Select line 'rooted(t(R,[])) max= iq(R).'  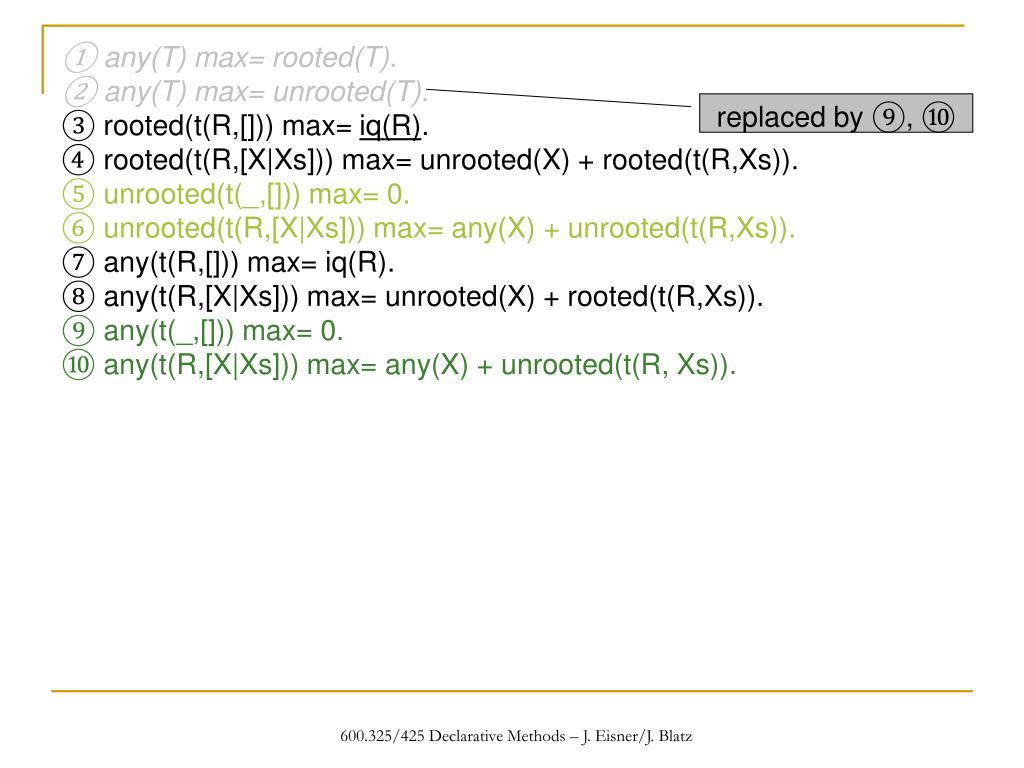coord(266,125)
